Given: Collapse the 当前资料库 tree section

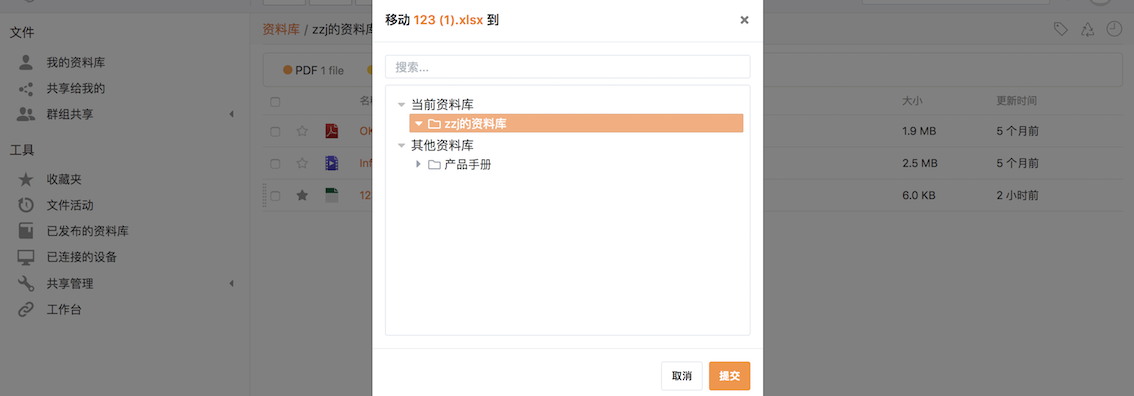Looking at the screenshot, I should pyautogui.click(x=401, y=105).
